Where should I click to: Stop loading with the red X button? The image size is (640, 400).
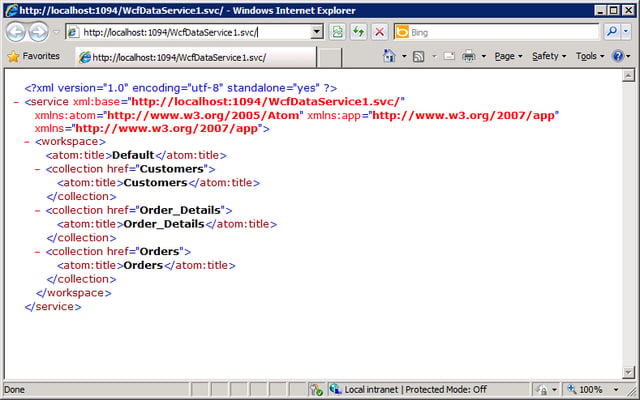click(x=380, y=32)
